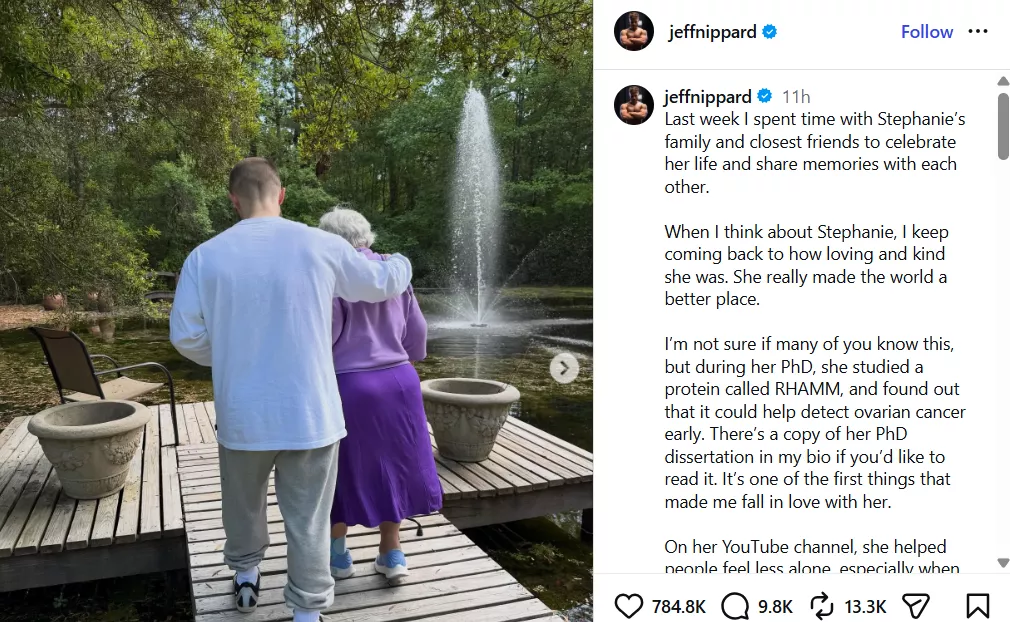Click the verified badge in the caption
This screenshot has height=622, width=1010.
click(765, 97)
